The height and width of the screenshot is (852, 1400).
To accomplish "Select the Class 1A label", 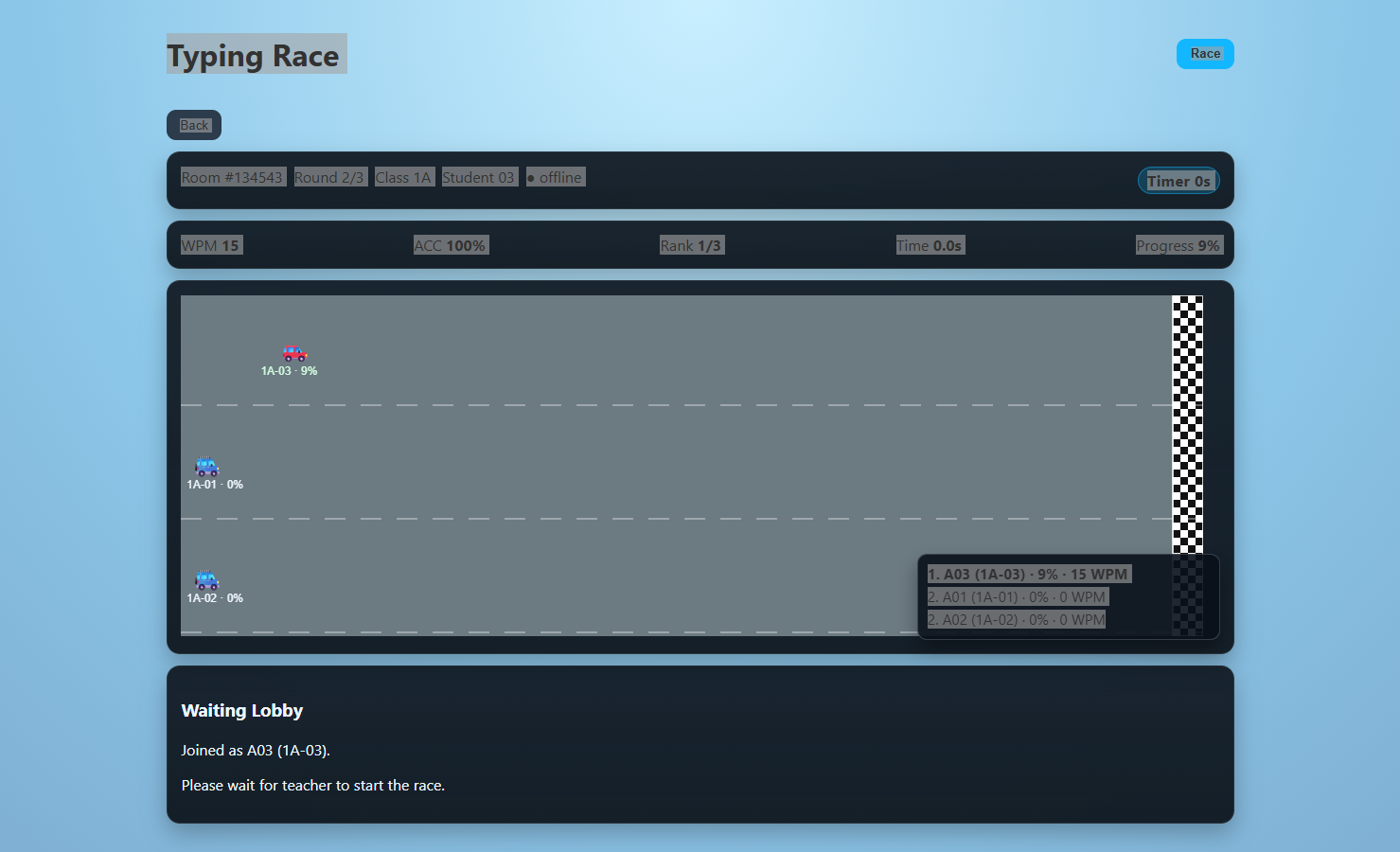I will [404, 177].
